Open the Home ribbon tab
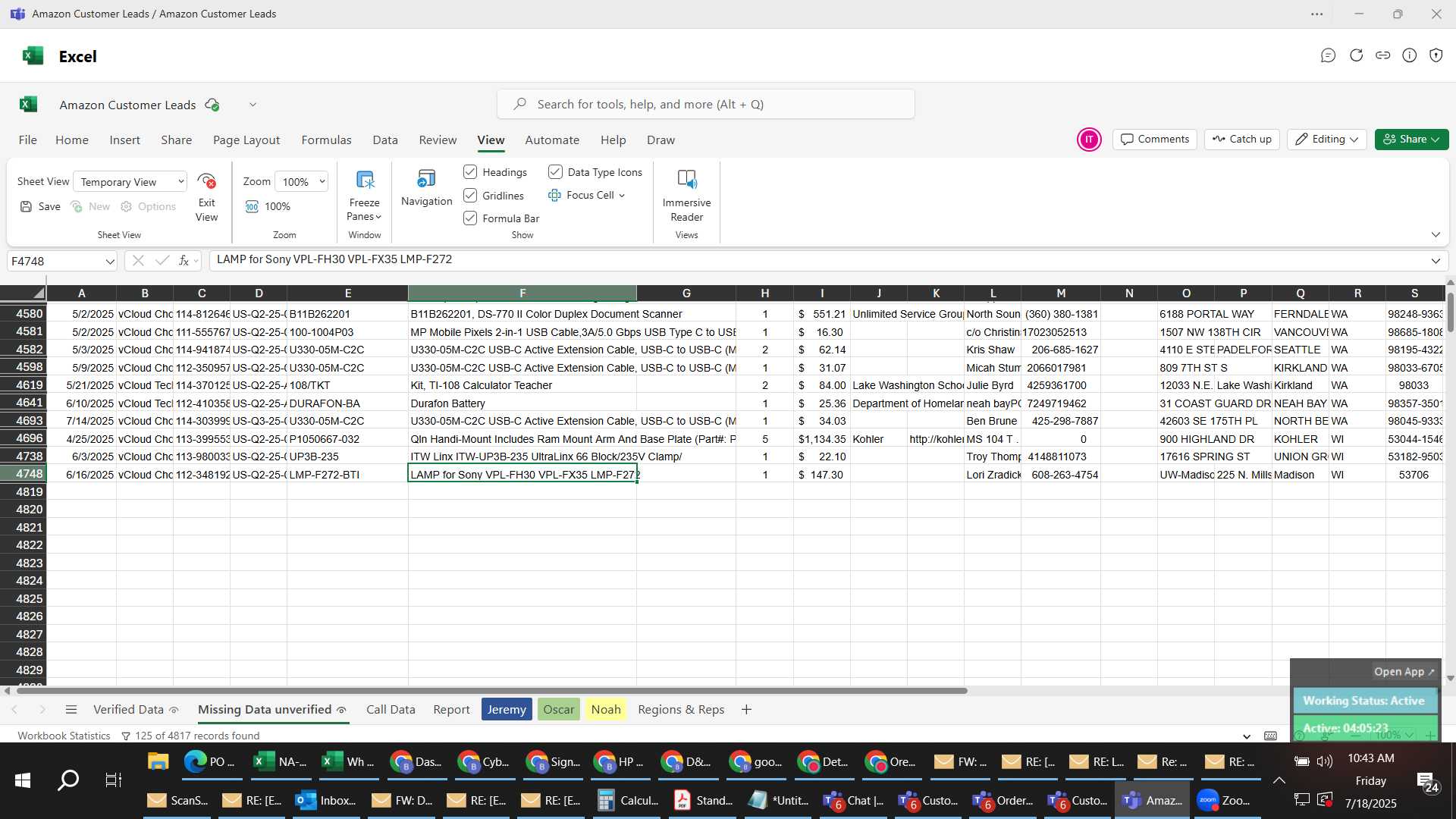Viewport: 1456px width, 819px height. click(72, 140)
